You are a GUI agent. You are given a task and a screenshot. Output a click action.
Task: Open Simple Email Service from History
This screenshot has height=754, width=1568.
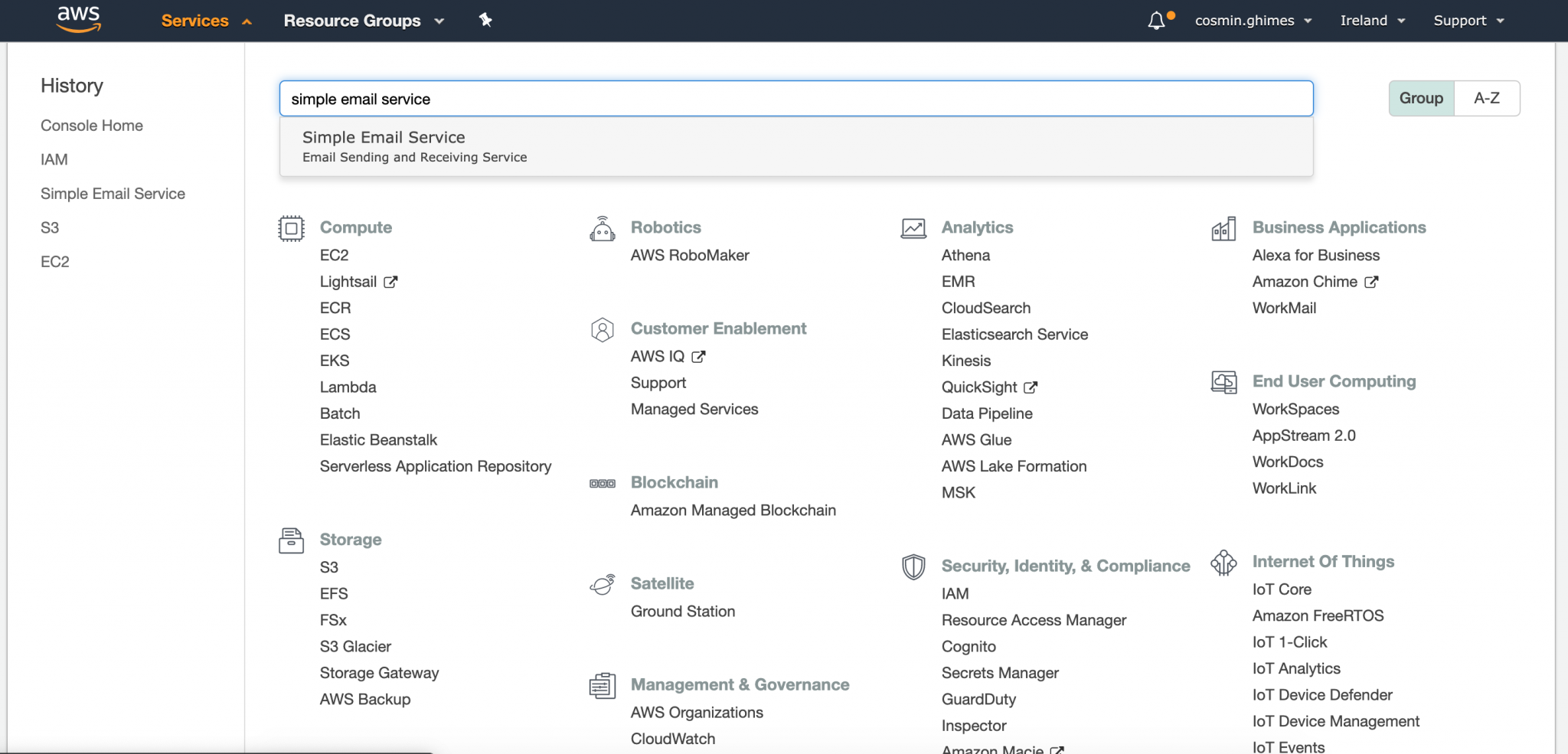[x=113, y=193]
